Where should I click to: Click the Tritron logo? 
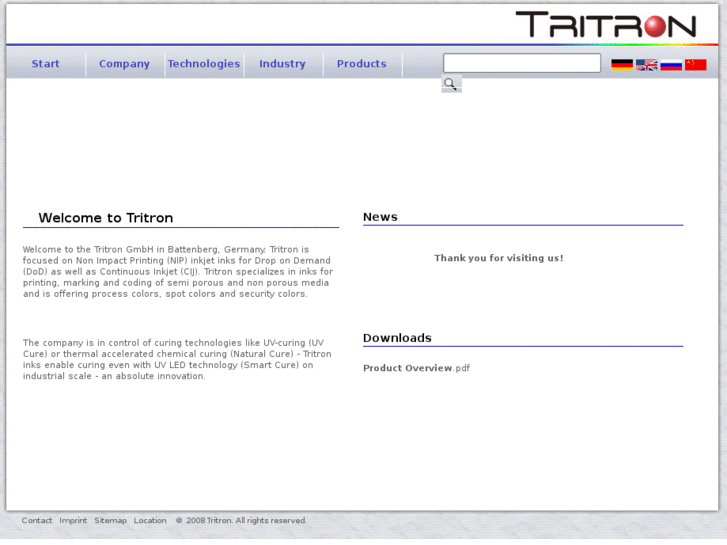point(606,25)
